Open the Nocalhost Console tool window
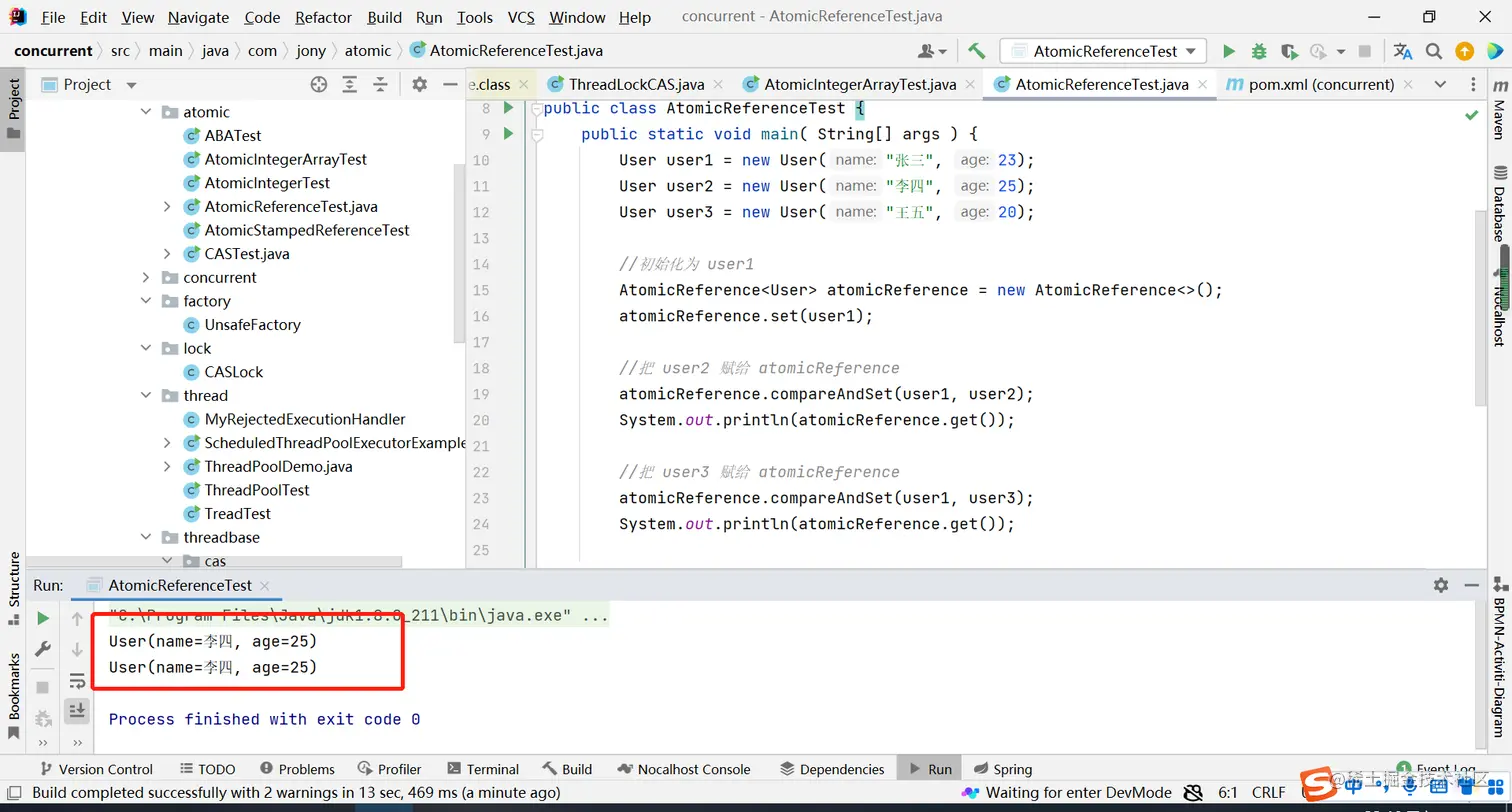This screenshot has width=1512, height=812. tap(684, 769)
